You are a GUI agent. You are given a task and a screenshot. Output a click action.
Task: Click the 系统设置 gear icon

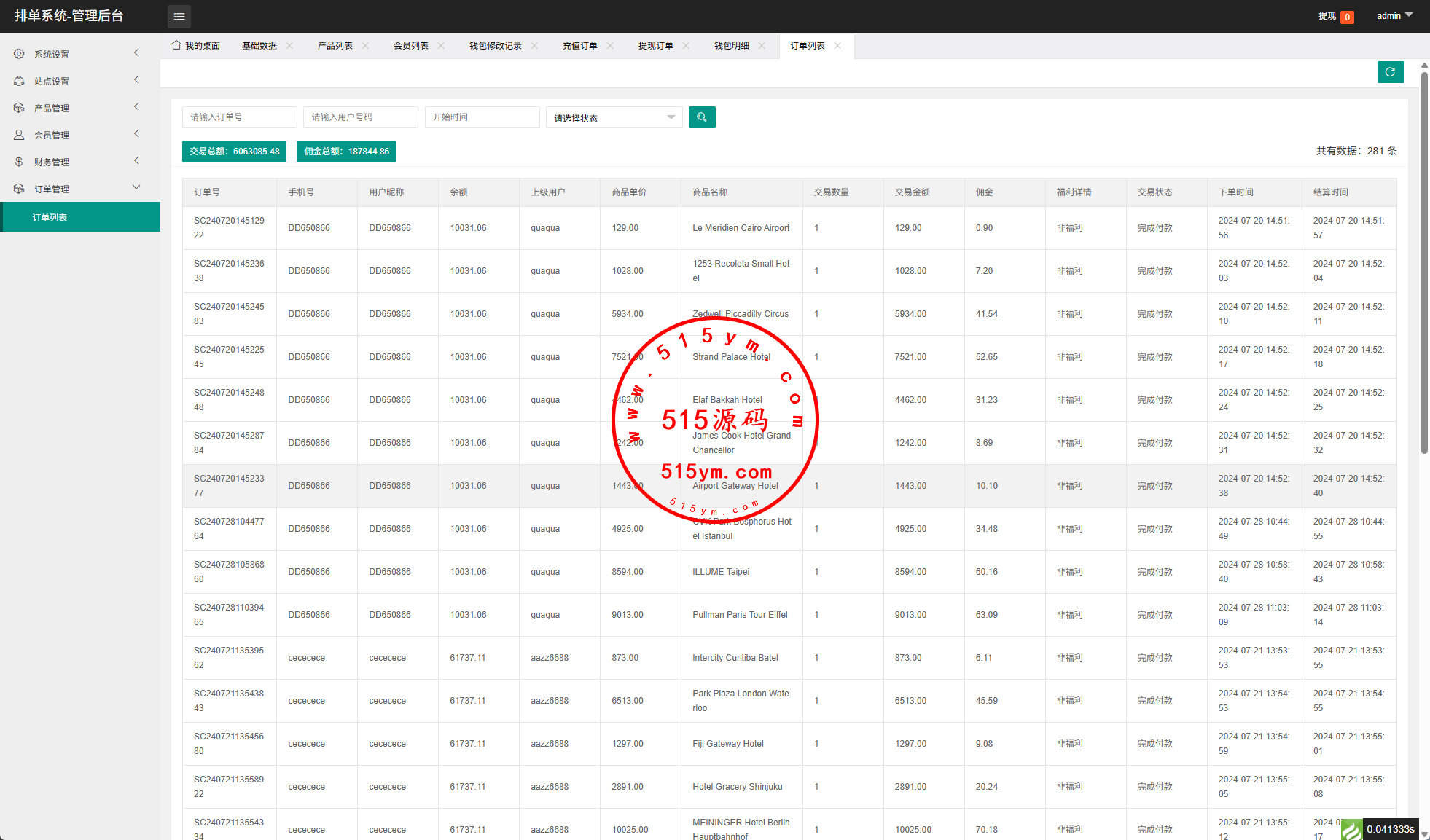pos(19,54)
